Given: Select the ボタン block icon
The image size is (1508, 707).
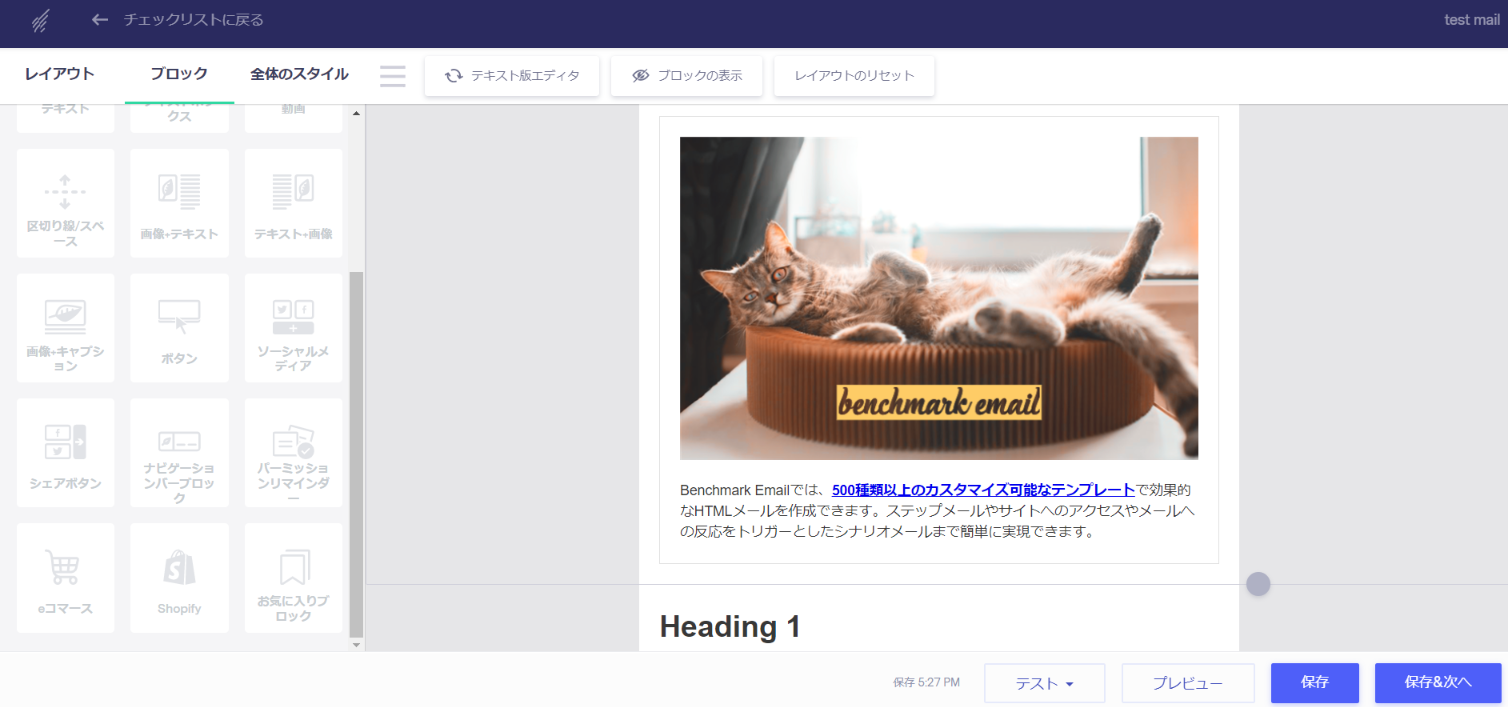Looking at the screenshot, I should pos(179,327).
